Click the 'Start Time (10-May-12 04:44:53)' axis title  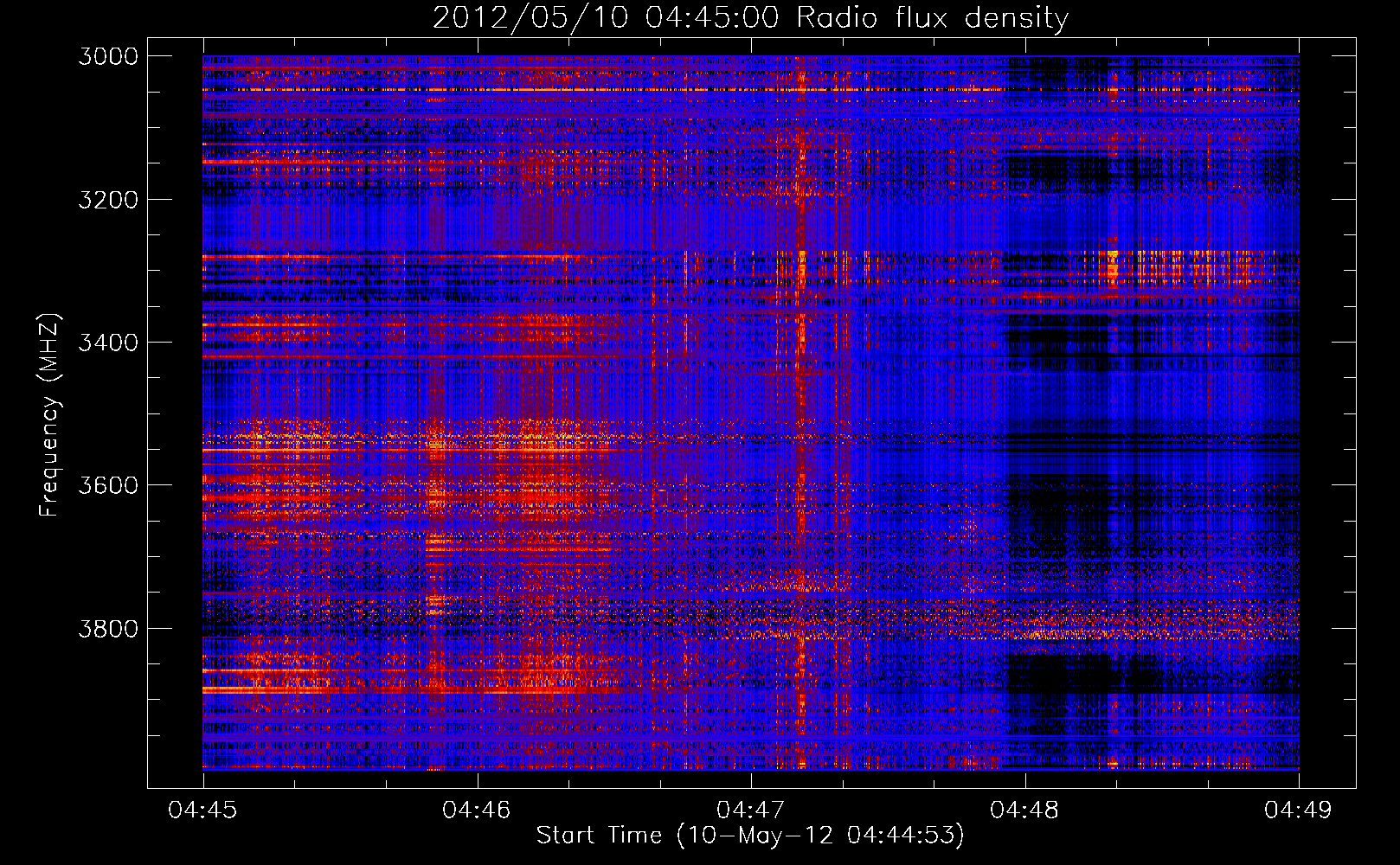point(750,836)
